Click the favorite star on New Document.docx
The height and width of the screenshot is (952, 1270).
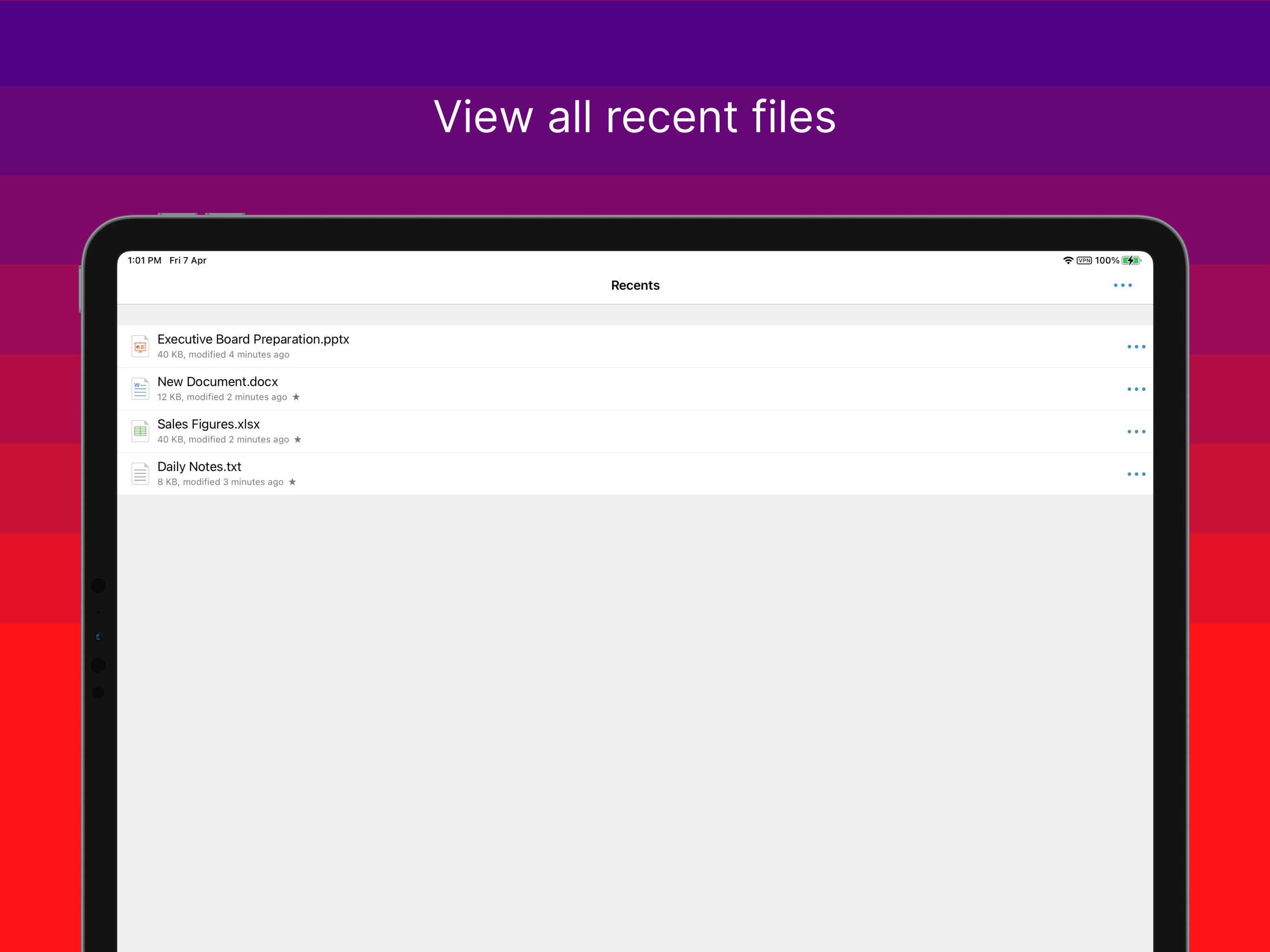click(296, 397)
